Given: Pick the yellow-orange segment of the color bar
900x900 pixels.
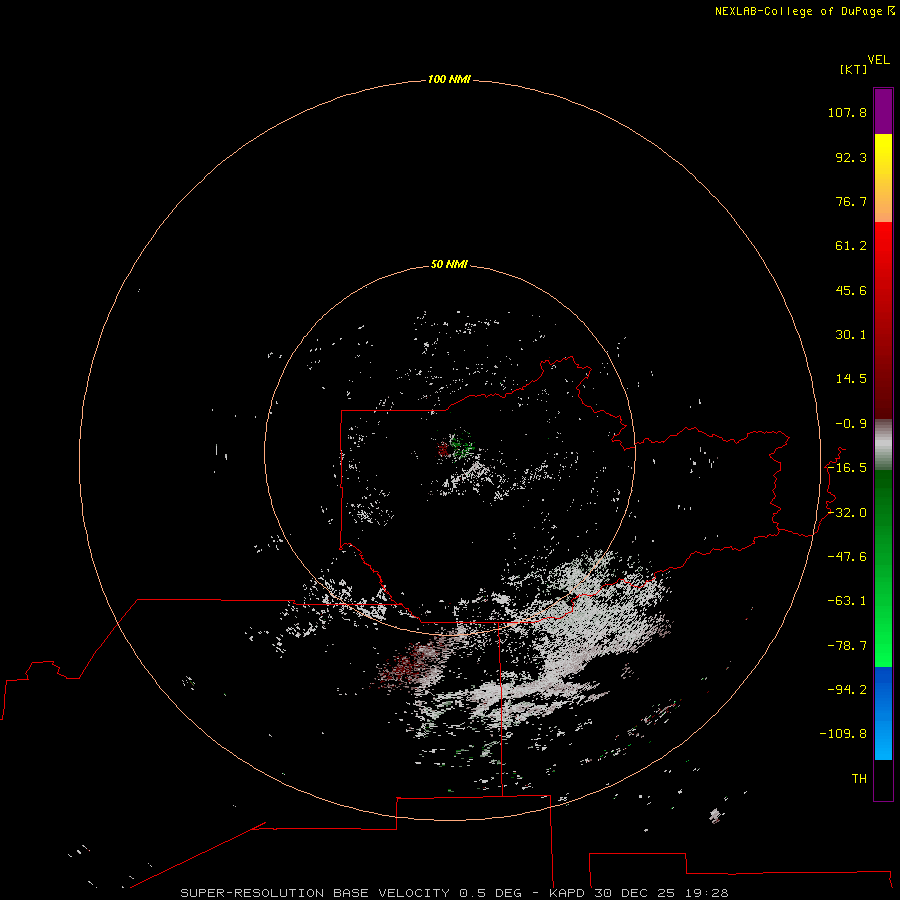Looking at the screenshot, I should pyautogui.click(x=883, y=178).
